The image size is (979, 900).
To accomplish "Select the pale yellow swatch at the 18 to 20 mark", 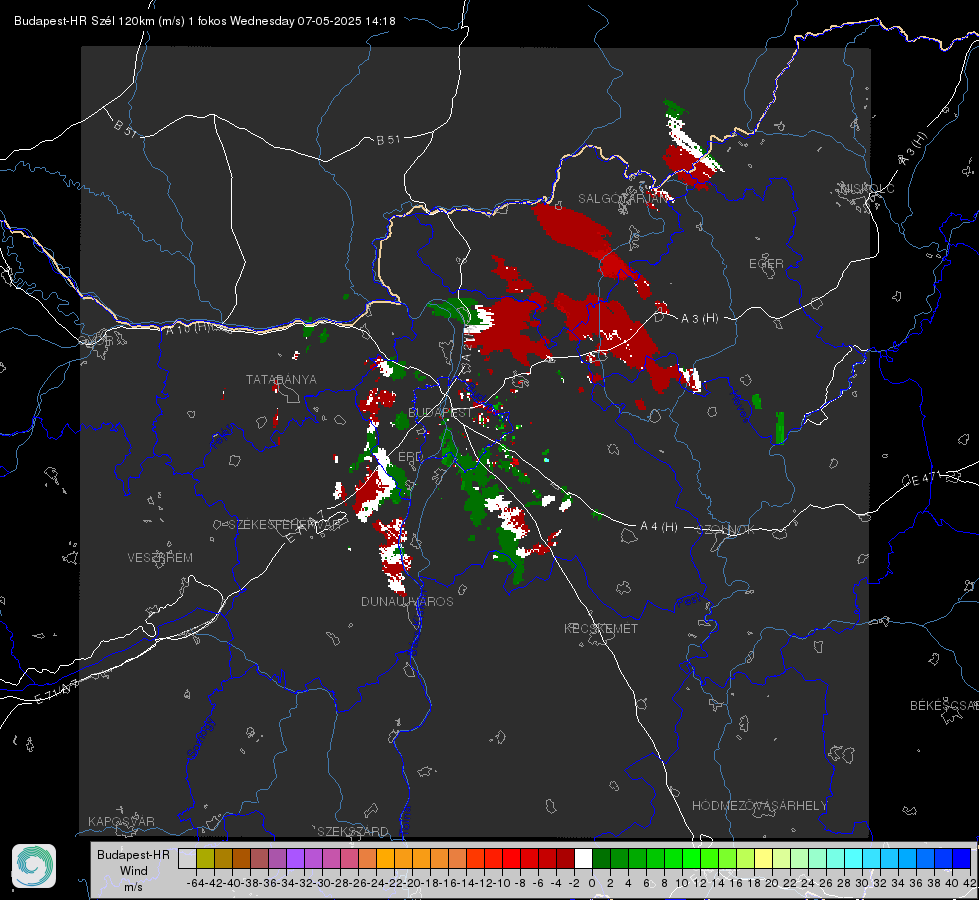I will coord(763,858).
